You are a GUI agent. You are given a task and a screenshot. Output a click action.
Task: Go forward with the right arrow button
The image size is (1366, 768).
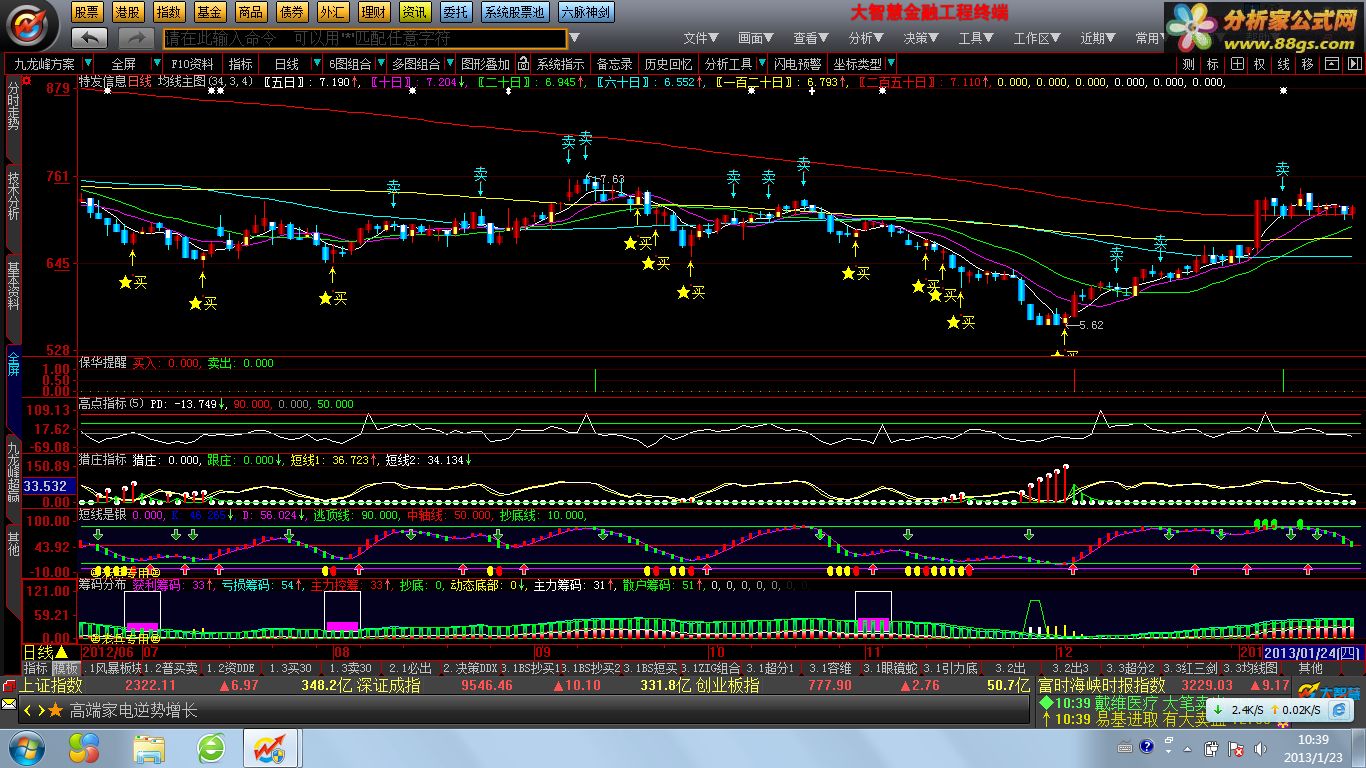click(136, 38)
